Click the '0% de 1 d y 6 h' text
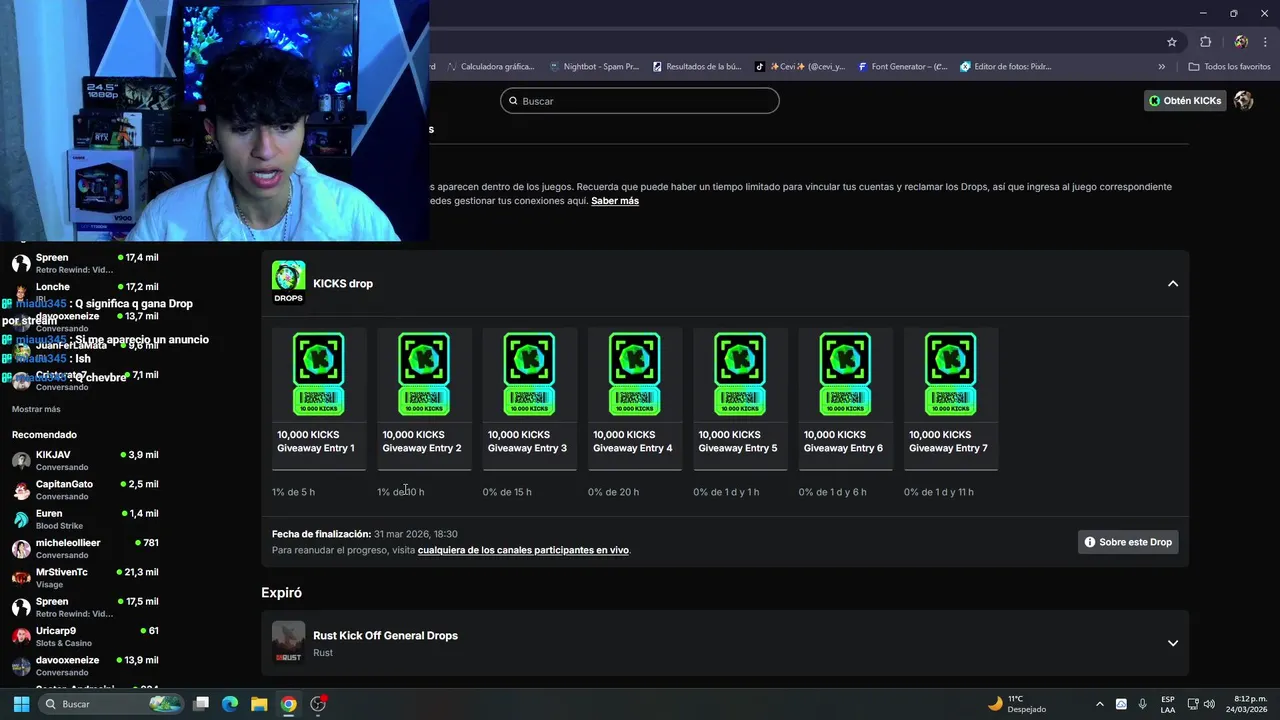The image size is (1280, 720). [832, 492]
